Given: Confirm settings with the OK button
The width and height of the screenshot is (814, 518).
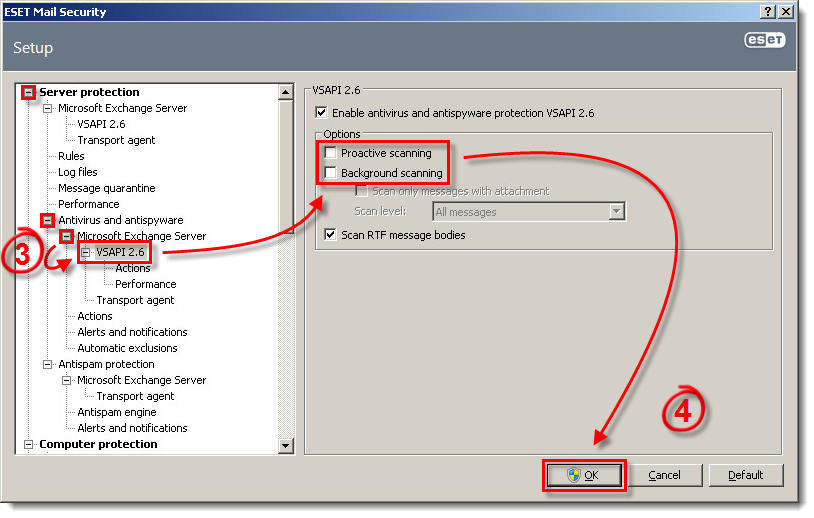Looking at the screenshot, I should pos(584,475).
